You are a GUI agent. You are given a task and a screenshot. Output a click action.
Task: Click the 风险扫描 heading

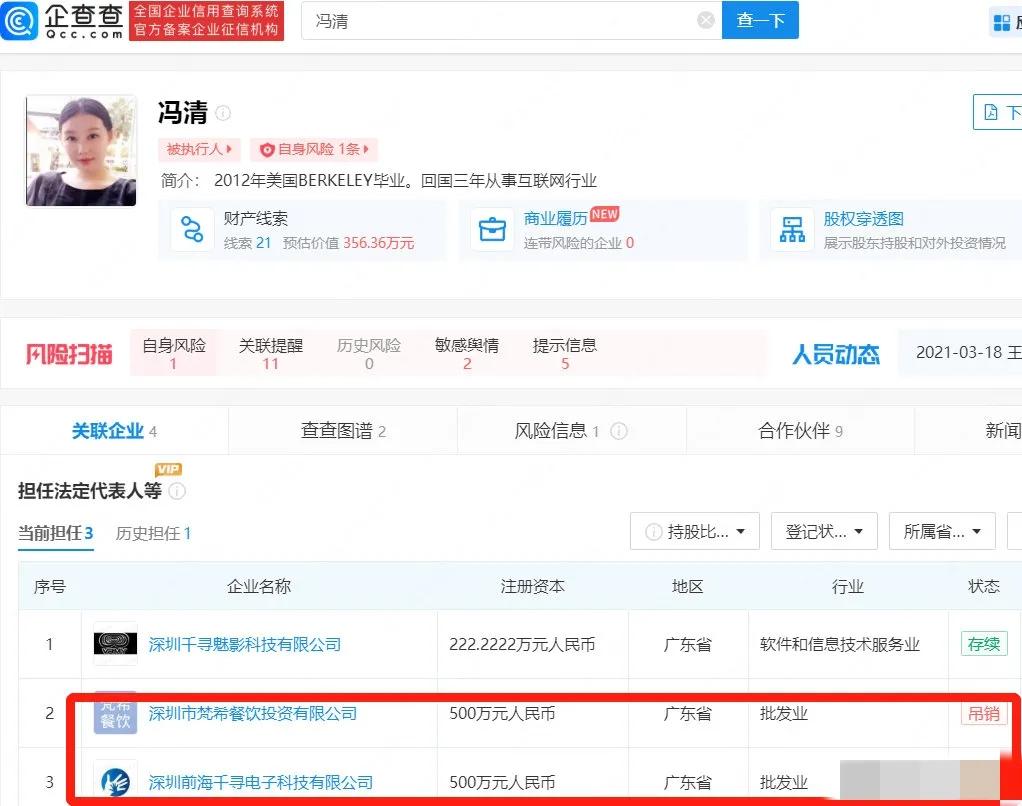coord(68,354)
